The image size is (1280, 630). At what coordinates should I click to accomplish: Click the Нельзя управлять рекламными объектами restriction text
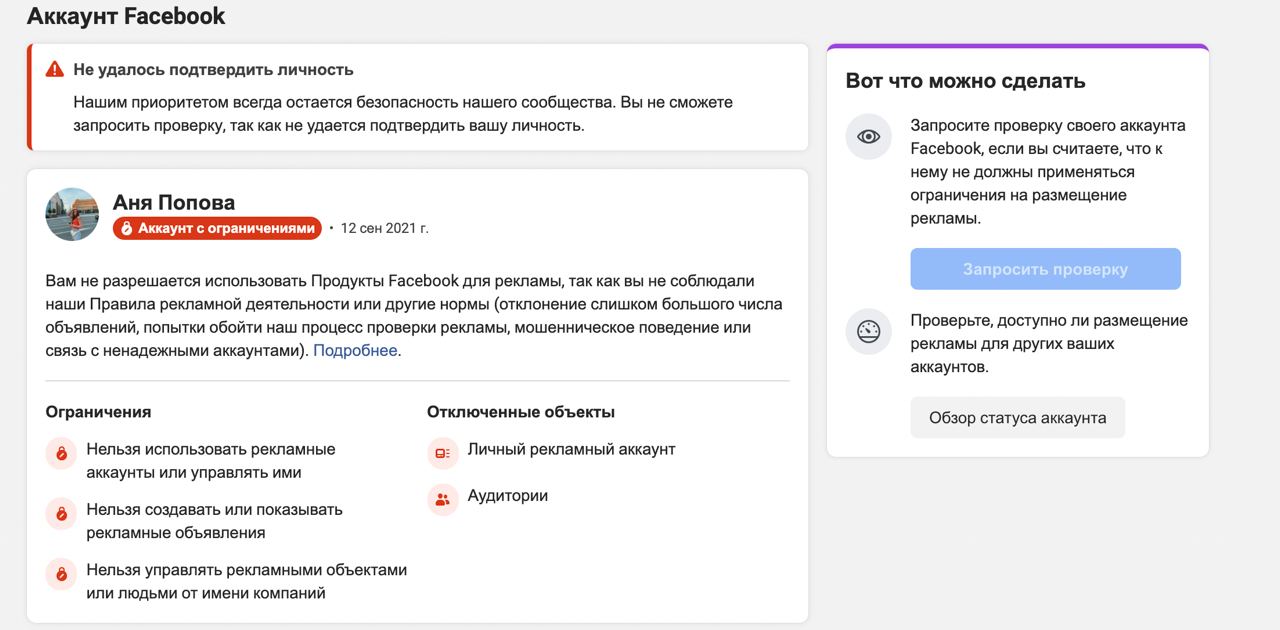(x=247, y=582)
